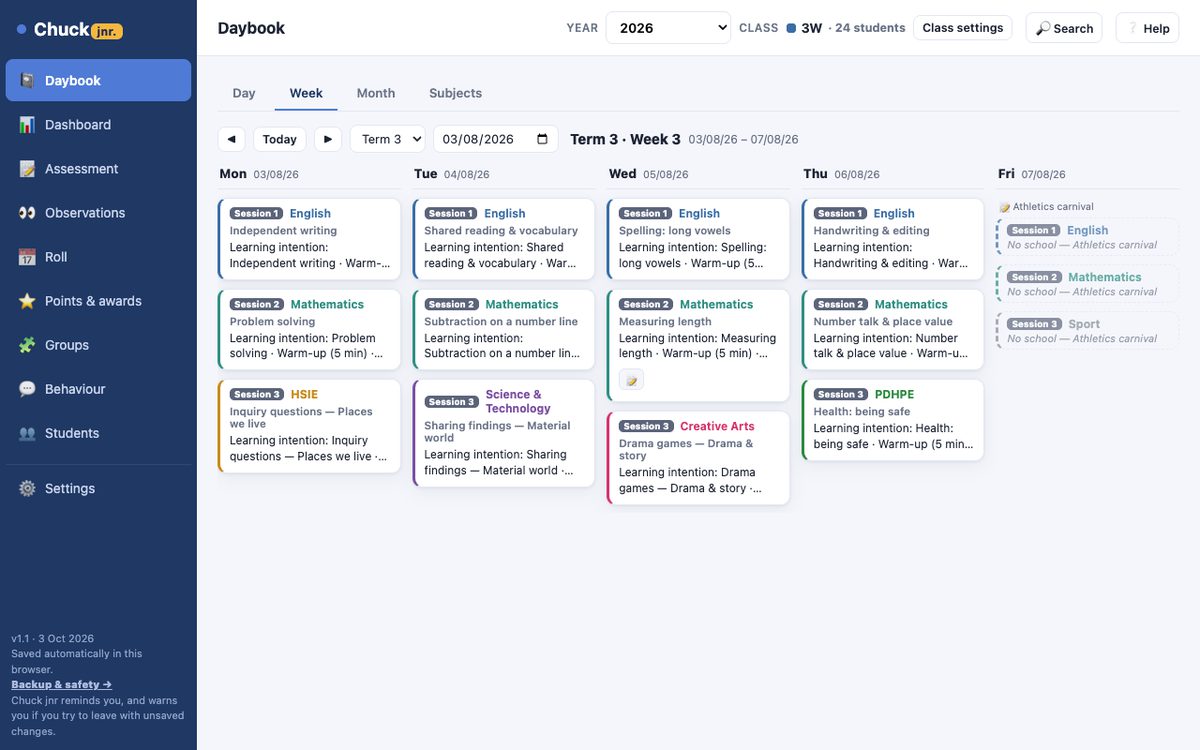Open Roll in the sidebar
This screenshot has width=1200, height=750.
click(98, 256)
